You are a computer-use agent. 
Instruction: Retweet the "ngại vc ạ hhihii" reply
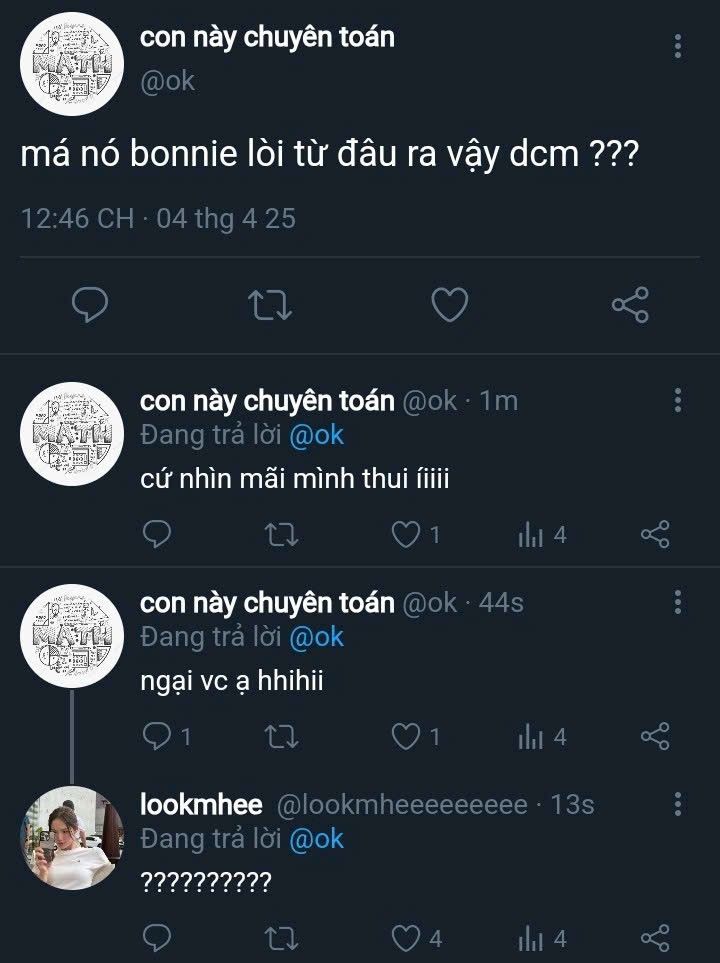[285, 737]
